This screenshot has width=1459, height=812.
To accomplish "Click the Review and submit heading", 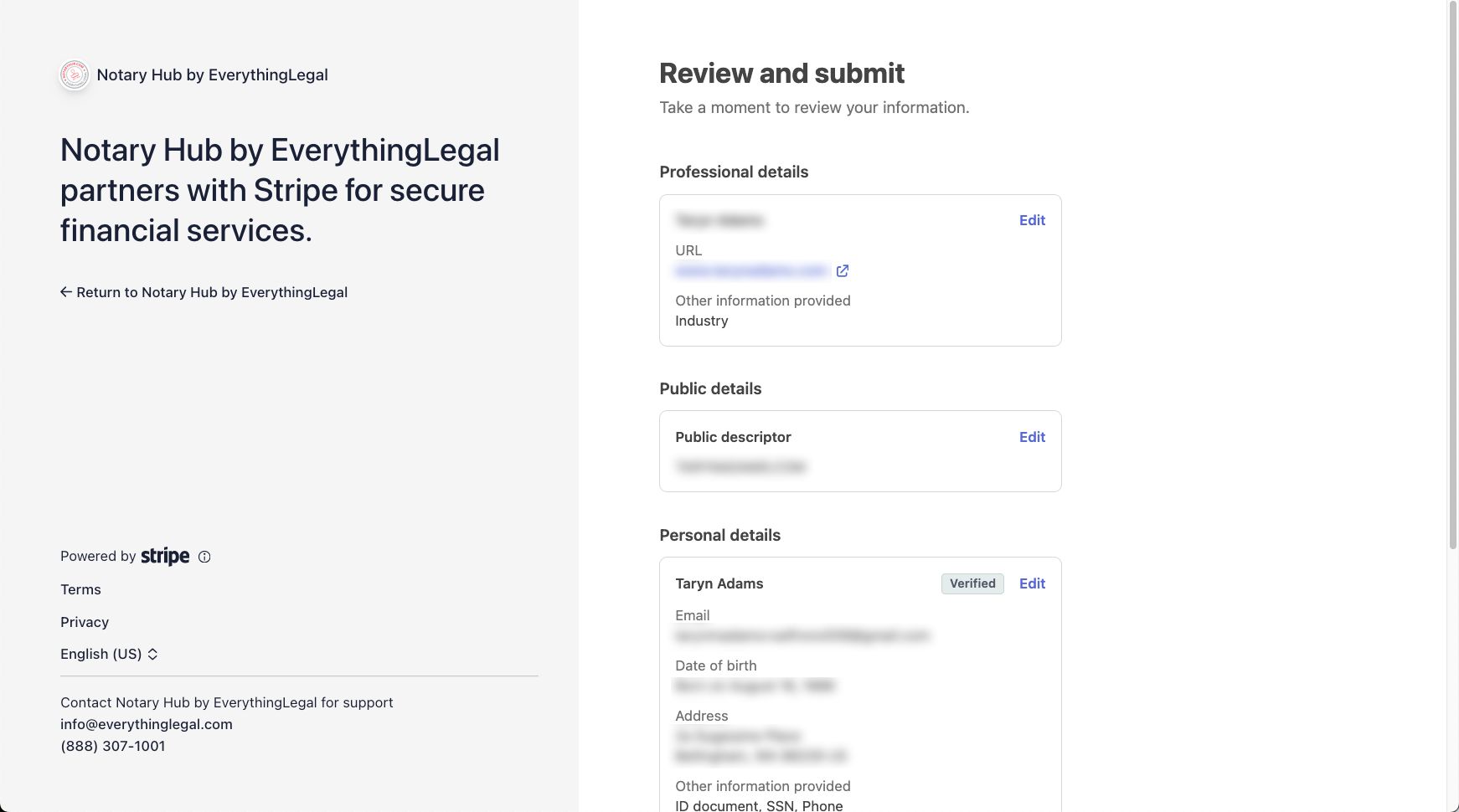I will pyautogui.click(x=781, y=74).
